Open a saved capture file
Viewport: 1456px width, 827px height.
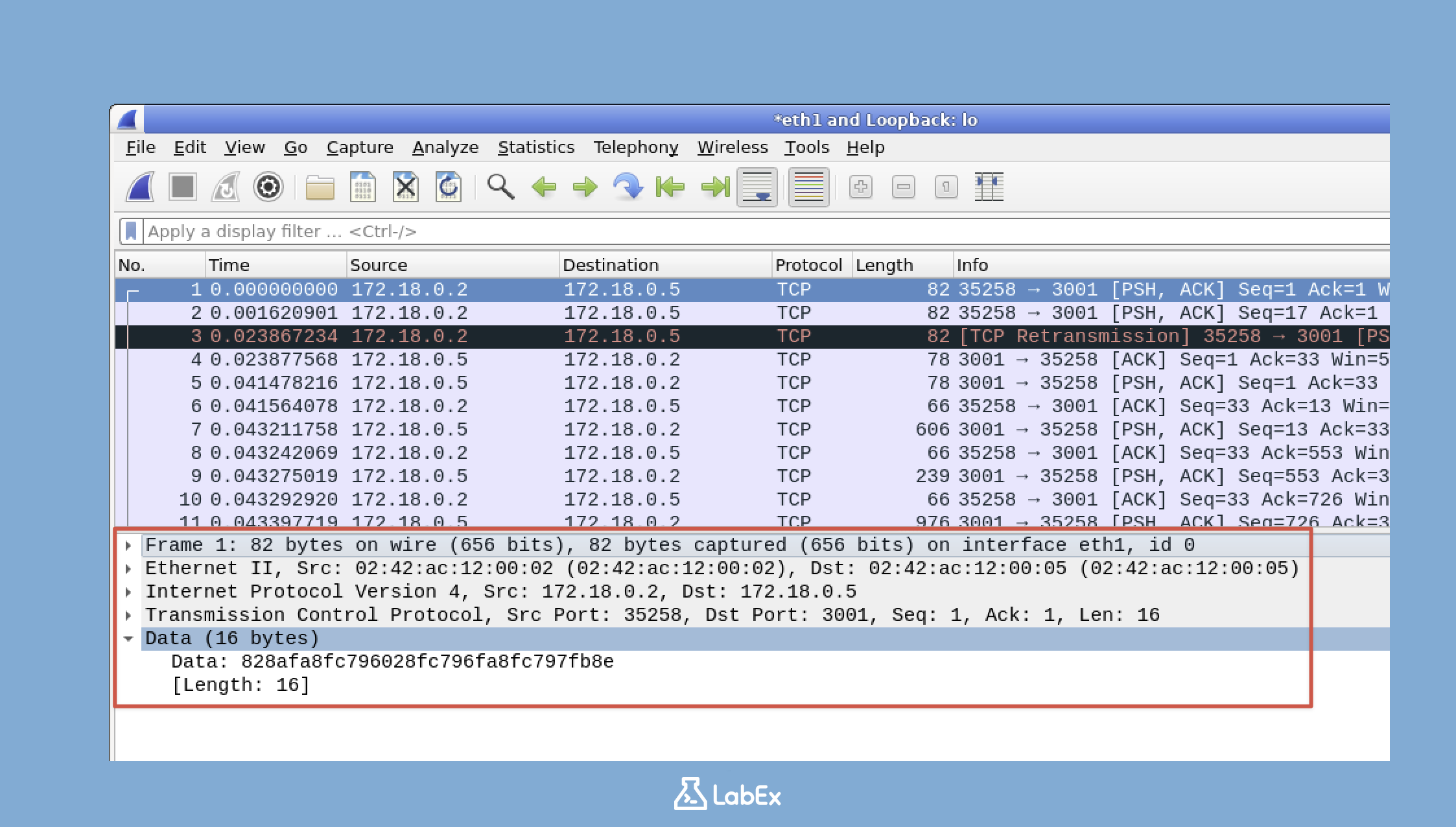coord(320,187)
